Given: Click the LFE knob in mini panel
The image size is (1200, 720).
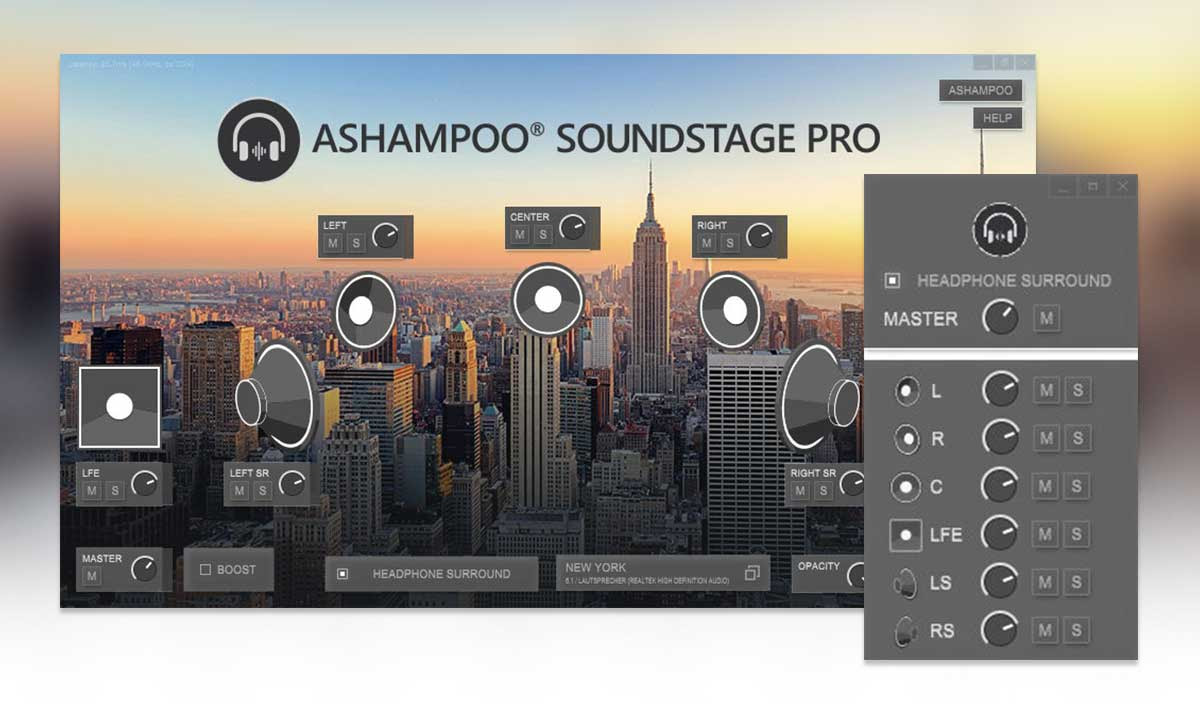Looking at the screenshot, I should tap(1000, 533).
